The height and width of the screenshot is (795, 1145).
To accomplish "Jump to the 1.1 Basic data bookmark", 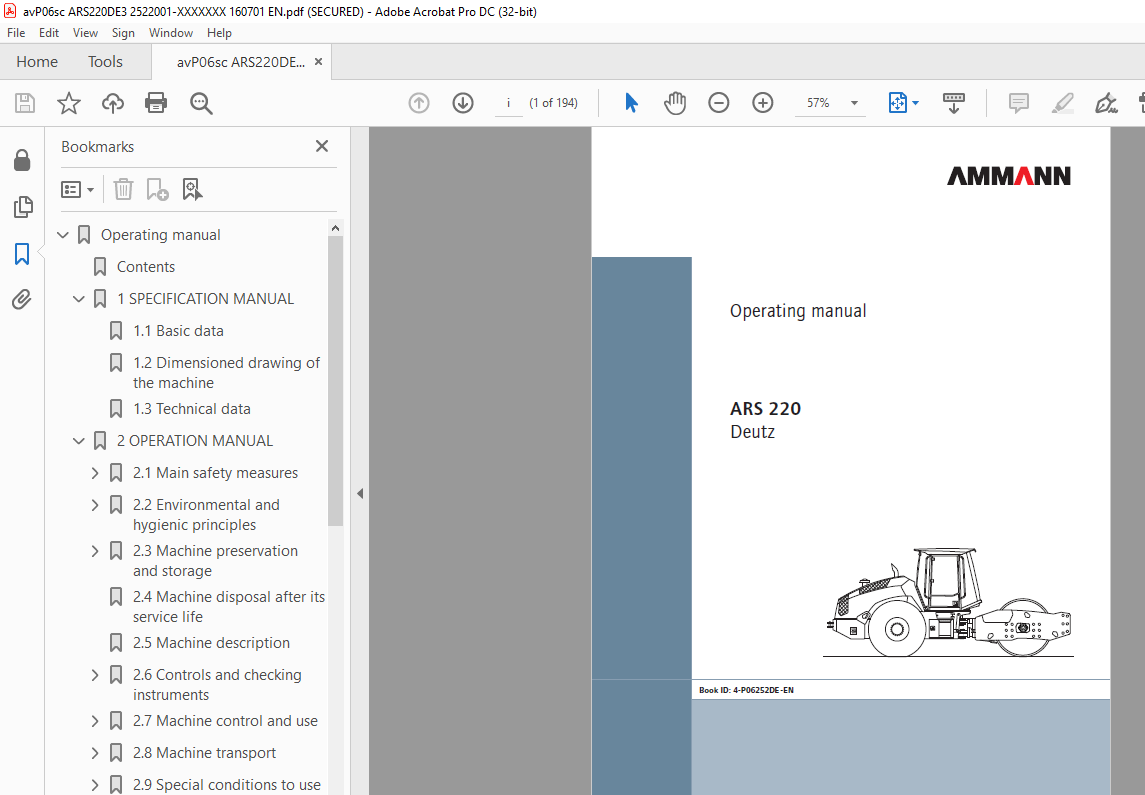I will pyautogui.click(x=178, y=331).
